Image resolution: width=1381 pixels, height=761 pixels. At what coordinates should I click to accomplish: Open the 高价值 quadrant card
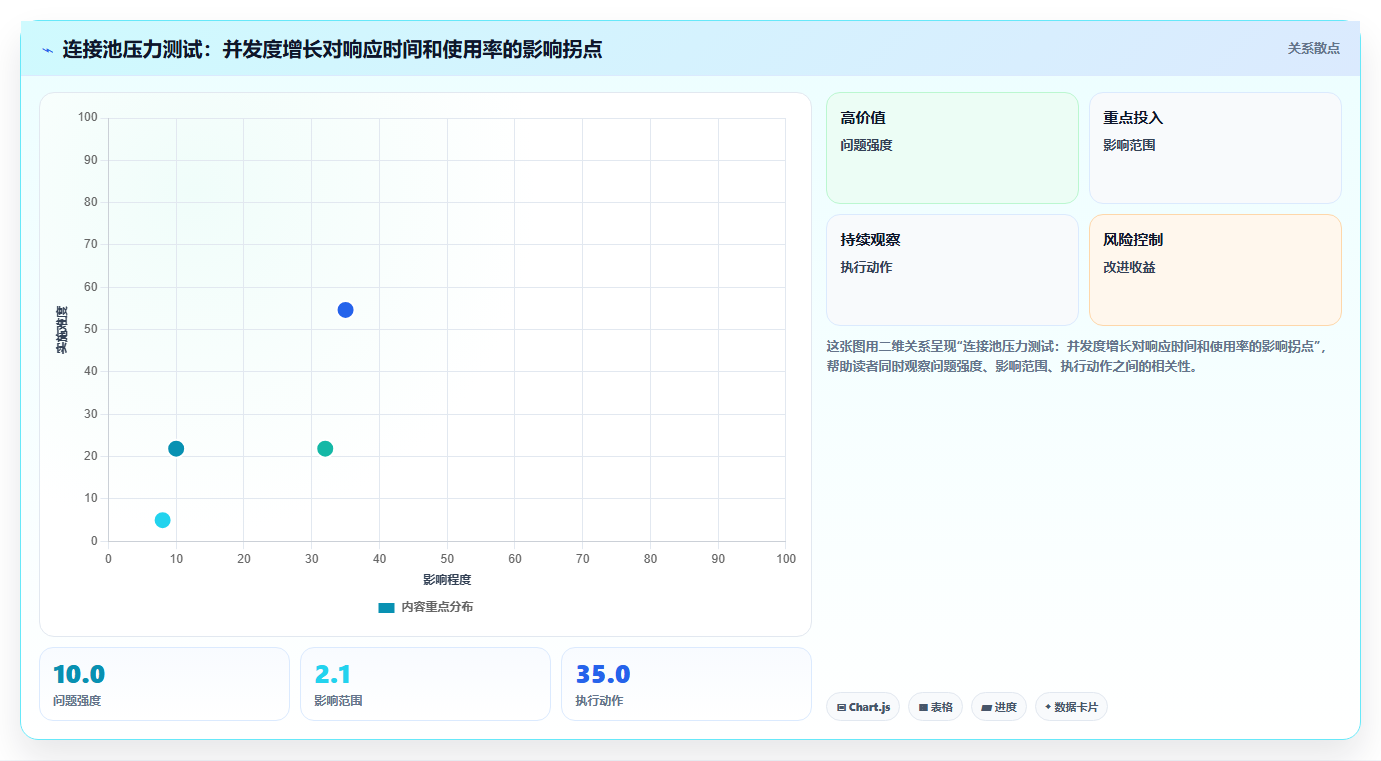pos(952,148)
